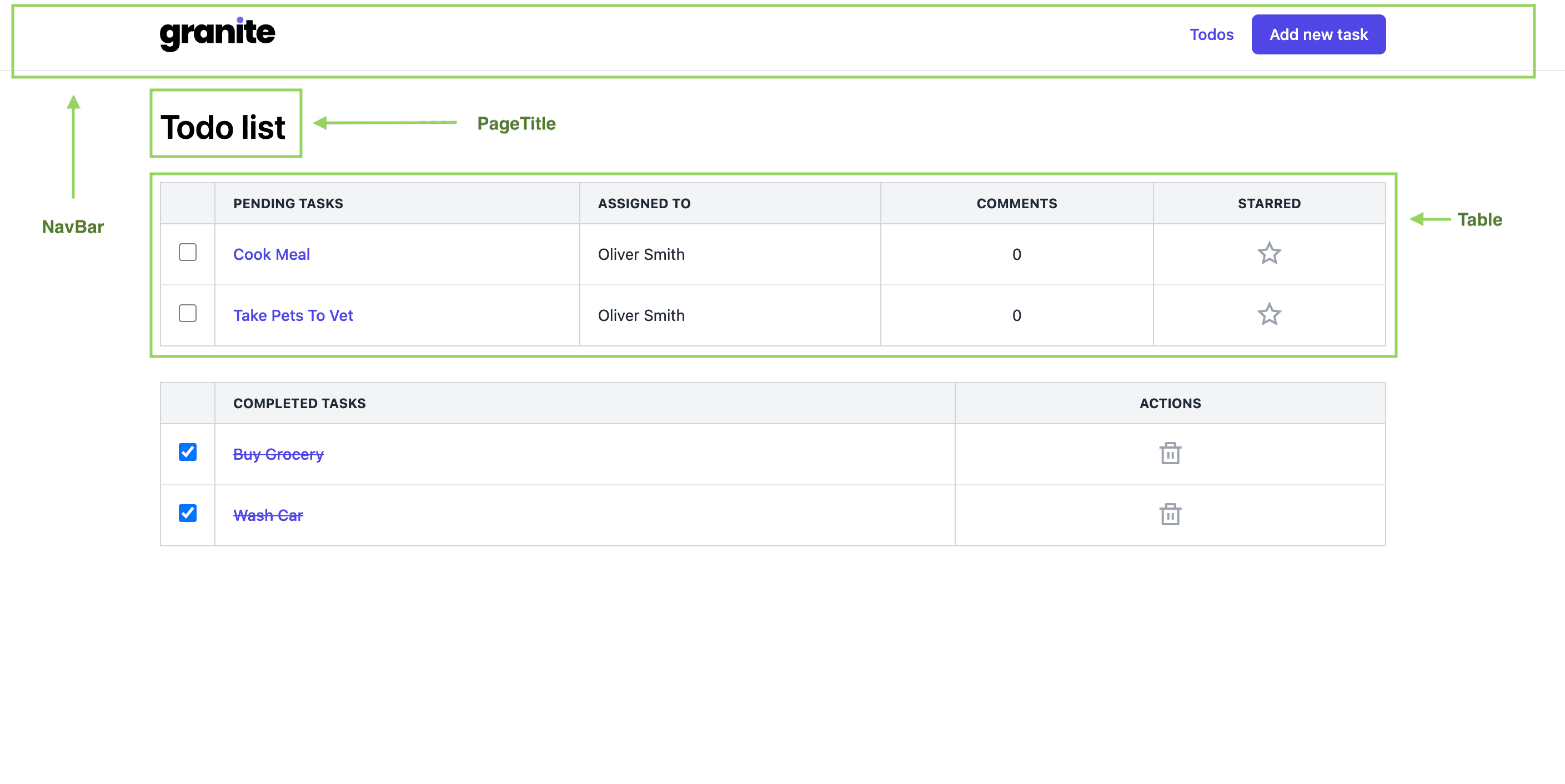Viewport: 1565px width, 784px height.
Task: Toggle the star icon for Take Pets To Vet
Action: 1268,315
